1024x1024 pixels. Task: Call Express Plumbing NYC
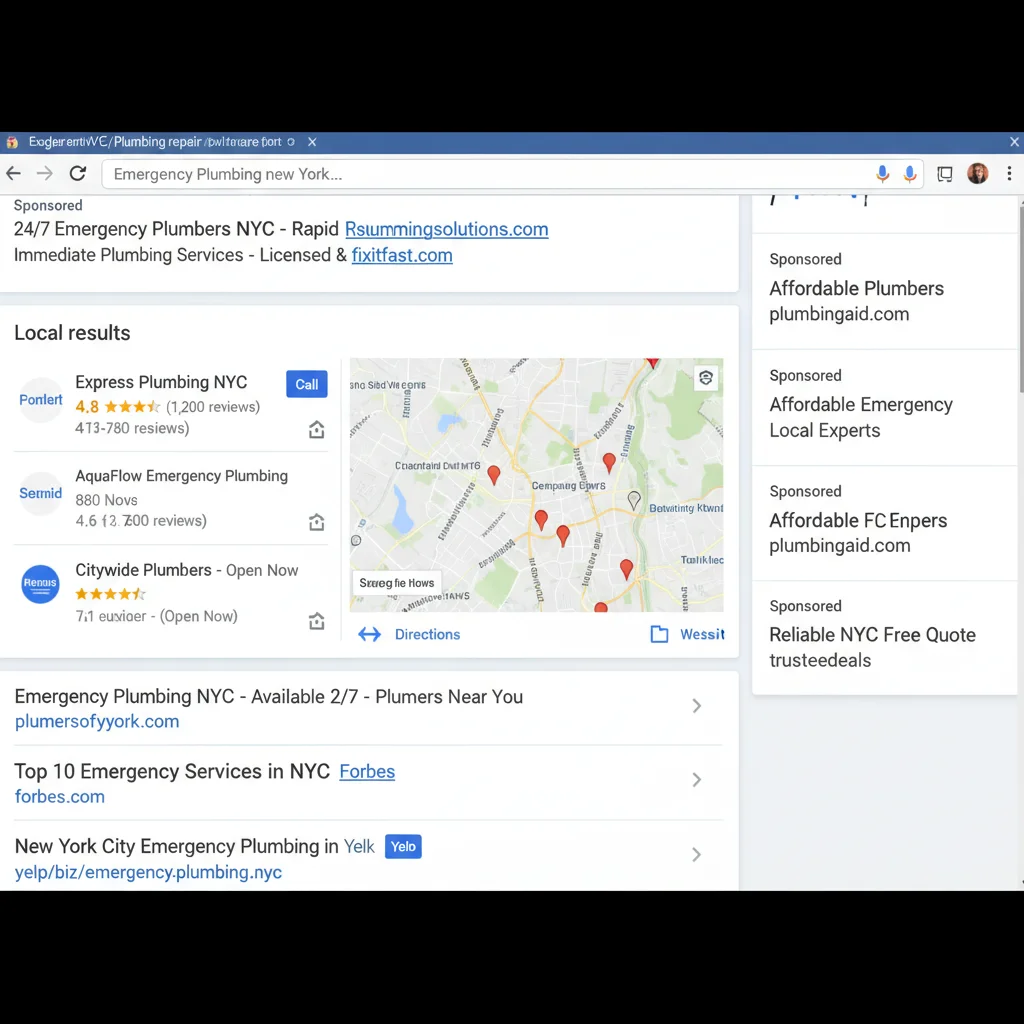point(306,384)
